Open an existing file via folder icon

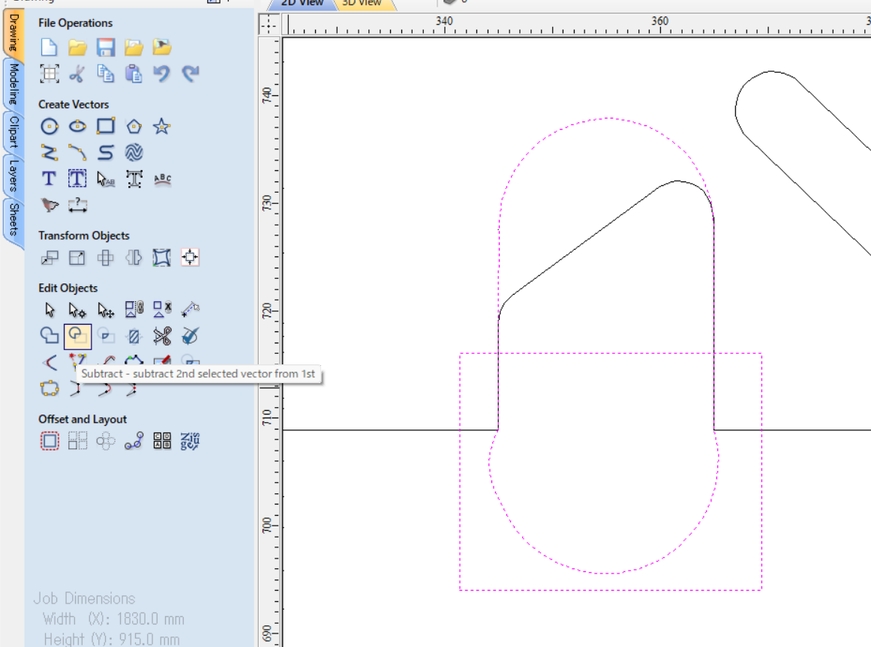(77, 47)
